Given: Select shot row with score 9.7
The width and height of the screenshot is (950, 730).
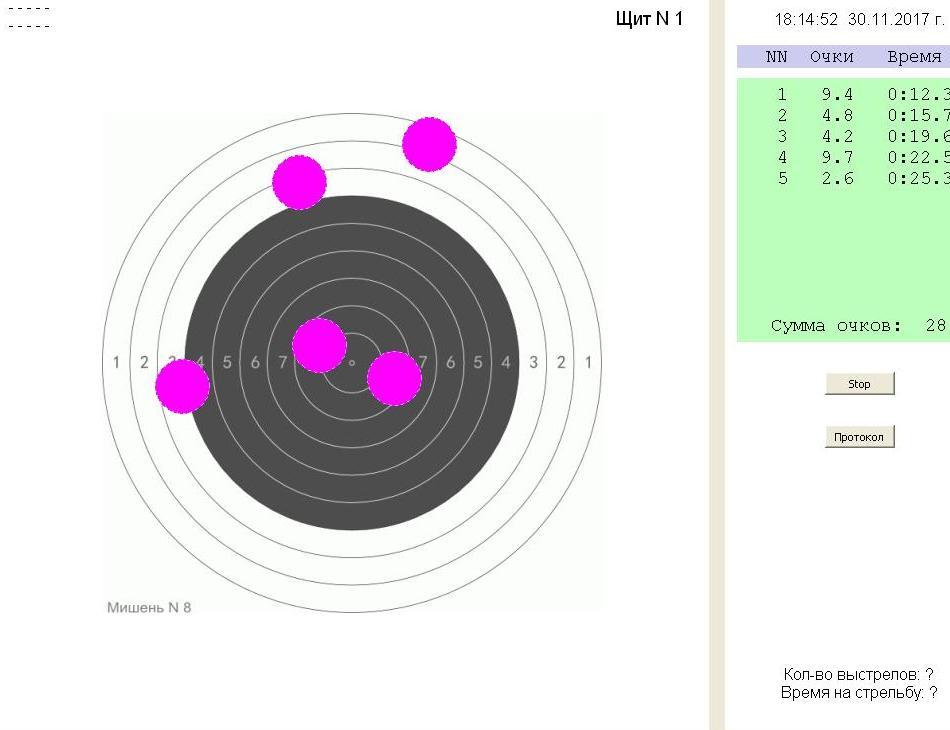Looking at the screenshot, I should (x=838, y=157).
